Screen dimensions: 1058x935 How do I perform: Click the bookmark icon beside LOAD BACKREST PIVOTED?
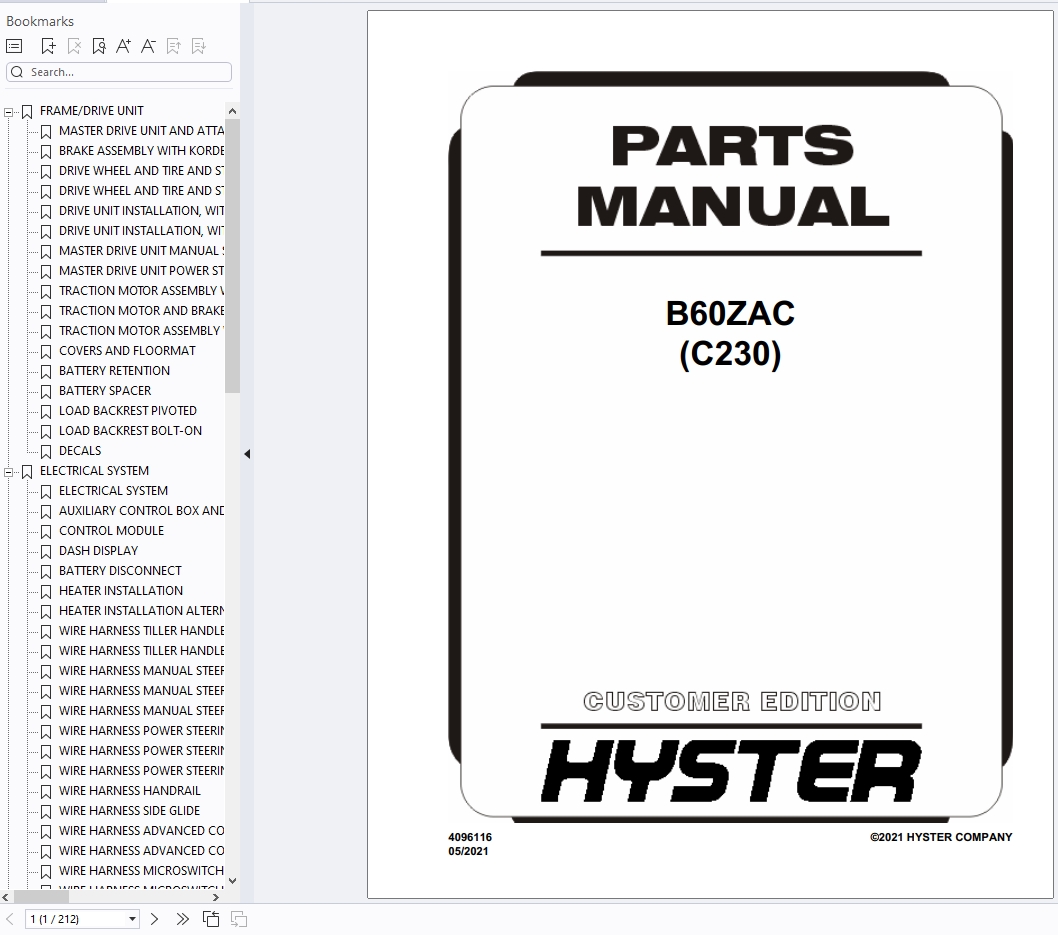[x=46, y=412]
